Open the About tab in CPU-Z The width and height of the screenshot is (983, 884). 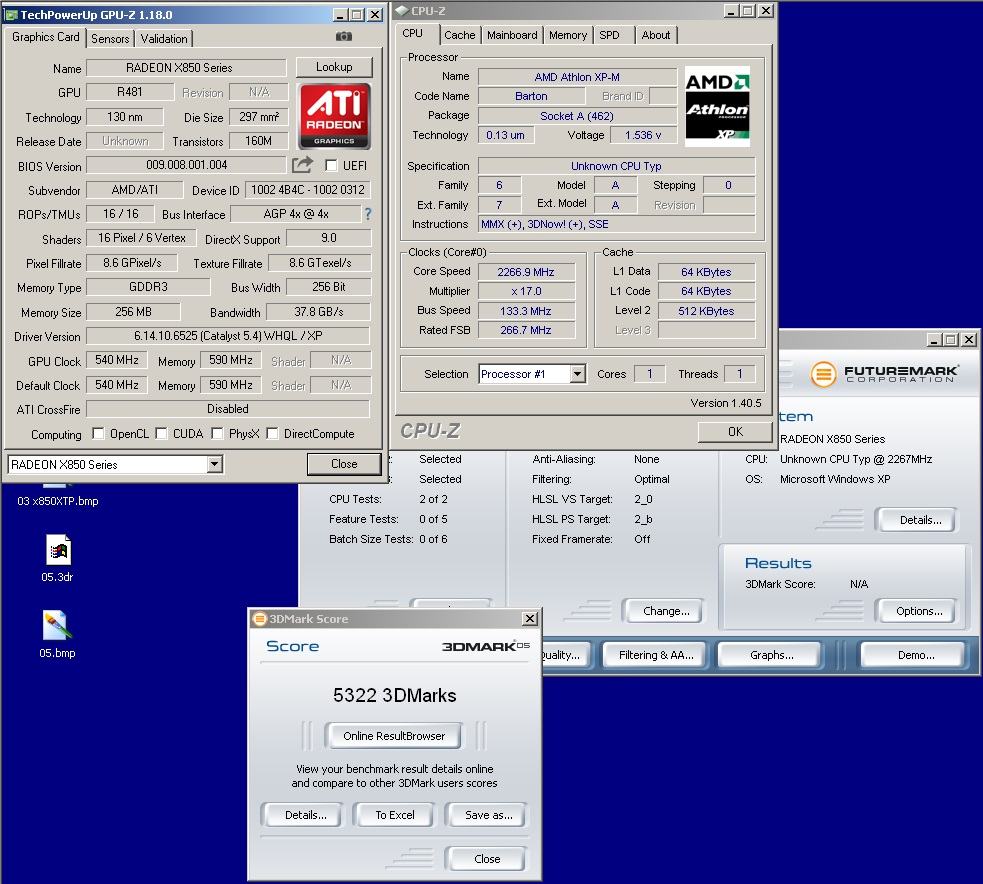[656, 35]
